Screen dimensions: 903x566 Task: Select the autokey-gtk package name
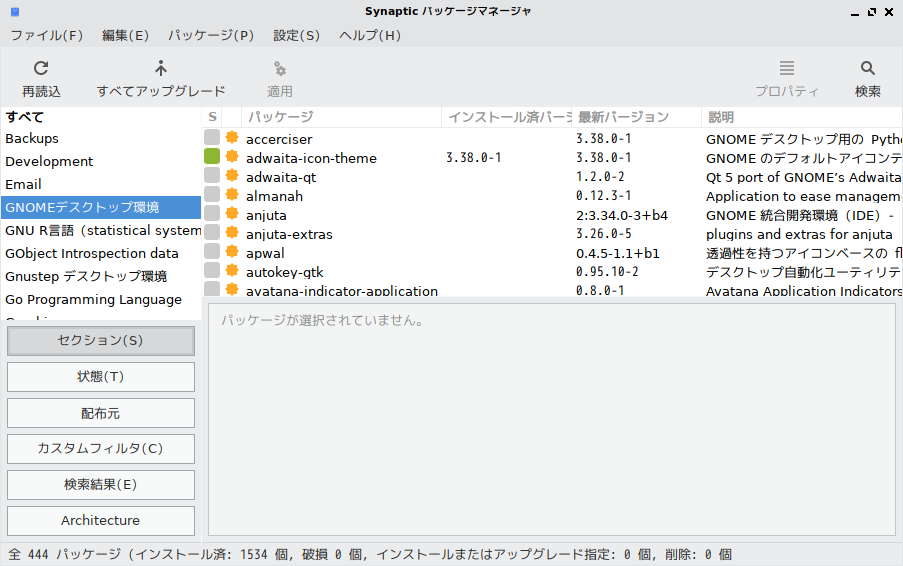284,272
